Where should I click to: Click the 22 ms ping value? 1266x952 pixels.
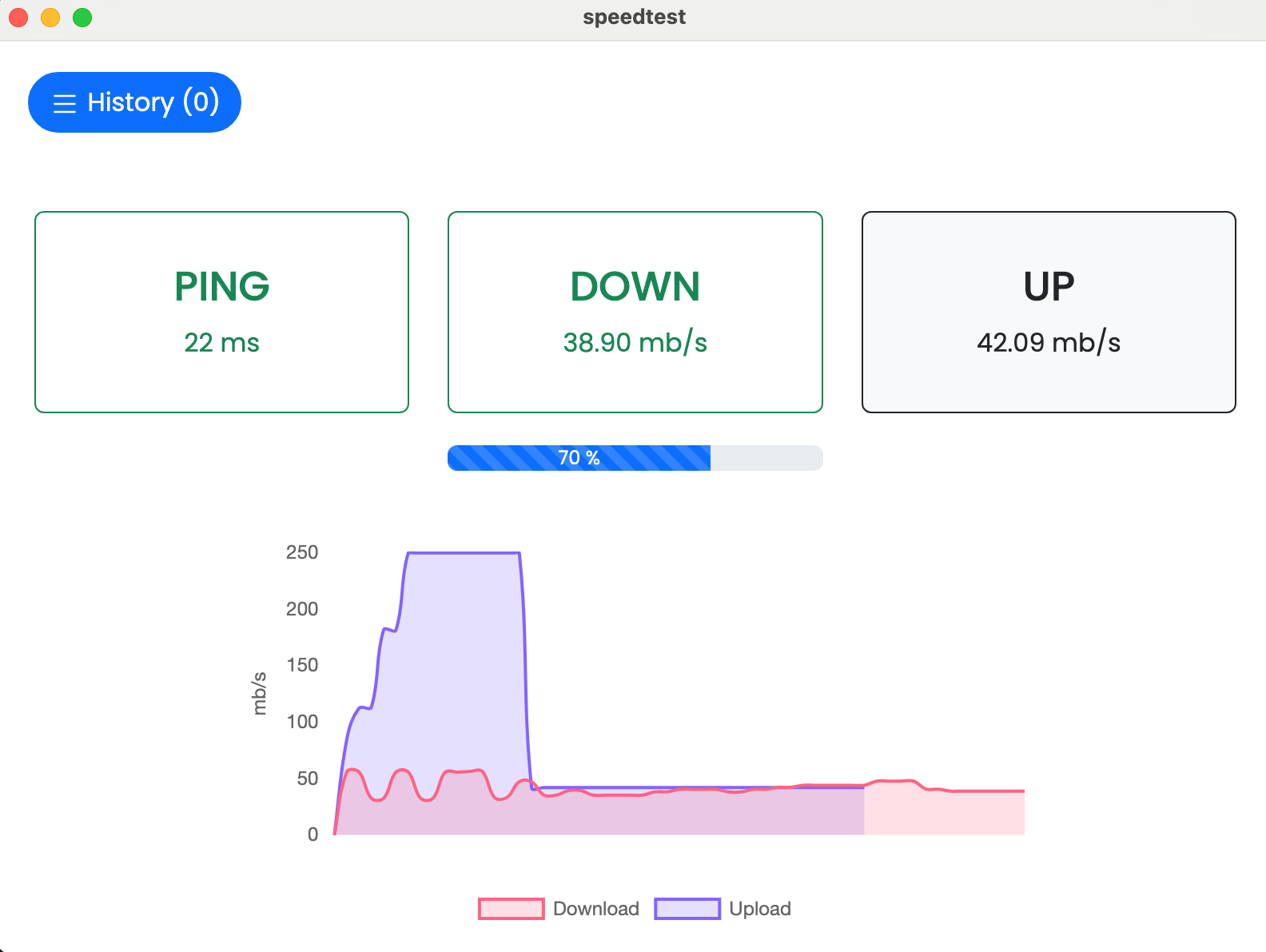pyautogui.click(x=221, y=343)
